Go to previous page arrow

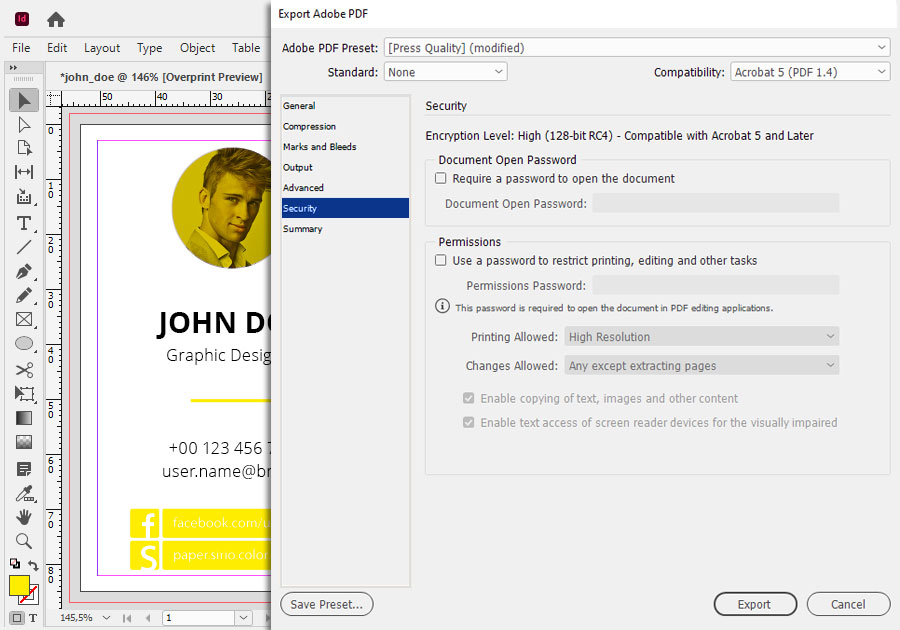click(148, 618)
